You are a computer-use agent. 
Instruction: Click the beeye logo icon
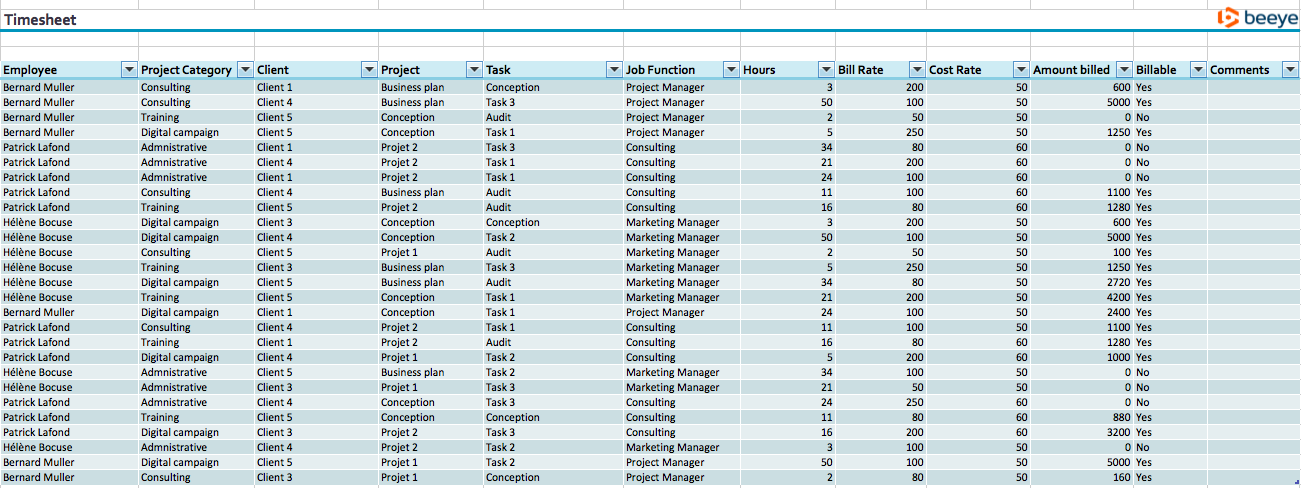tap(1227, 18)
